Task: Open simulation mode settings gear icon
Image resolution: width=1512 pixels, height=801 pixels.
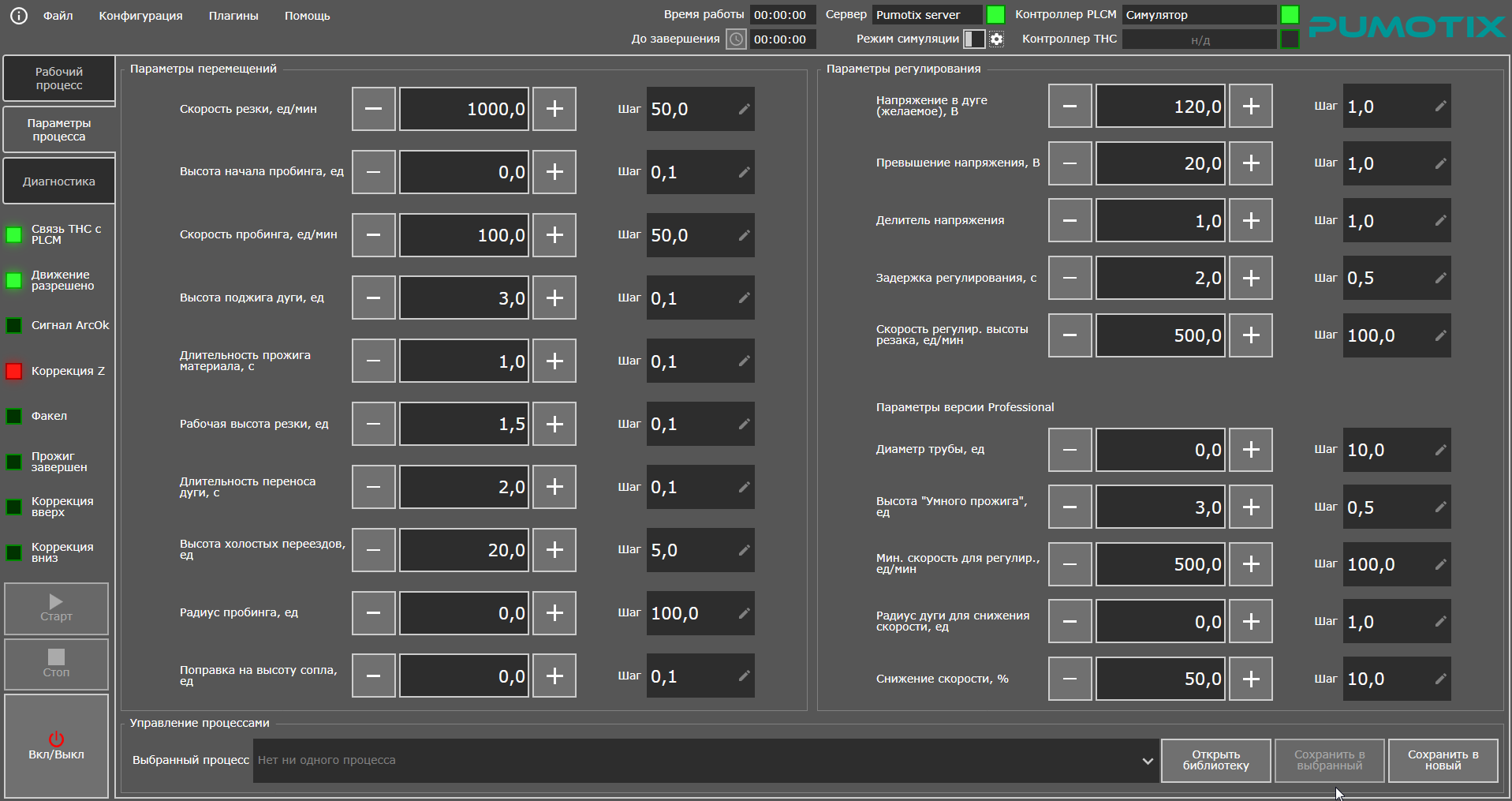Action: tap(997, 39)
